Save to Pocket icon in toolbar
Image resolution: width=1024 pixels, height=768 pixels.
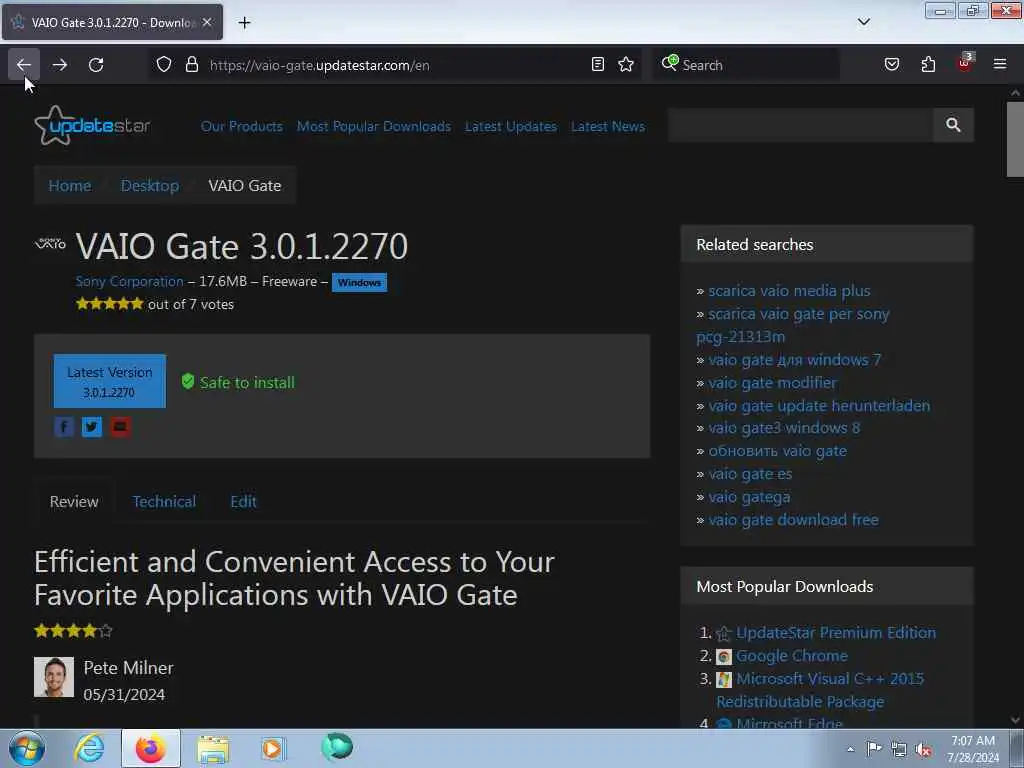coord(892,64)
